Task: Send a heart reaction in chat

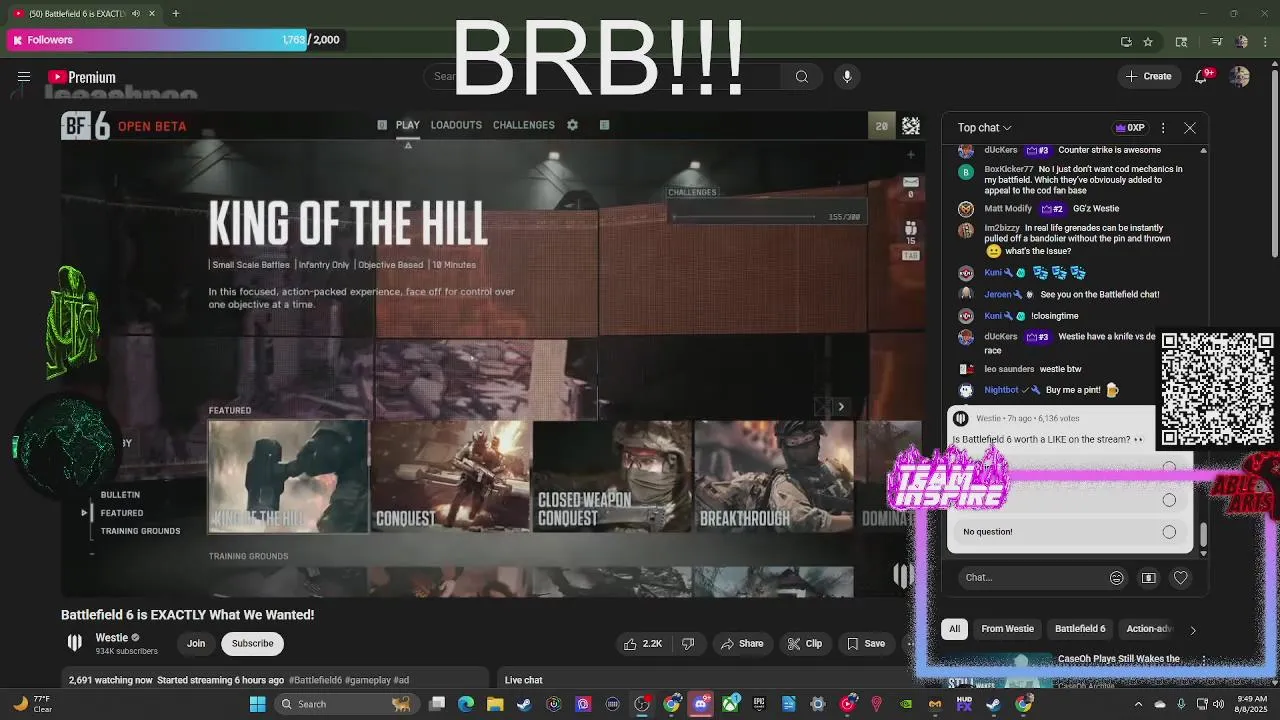Action: pos(1181,577)
